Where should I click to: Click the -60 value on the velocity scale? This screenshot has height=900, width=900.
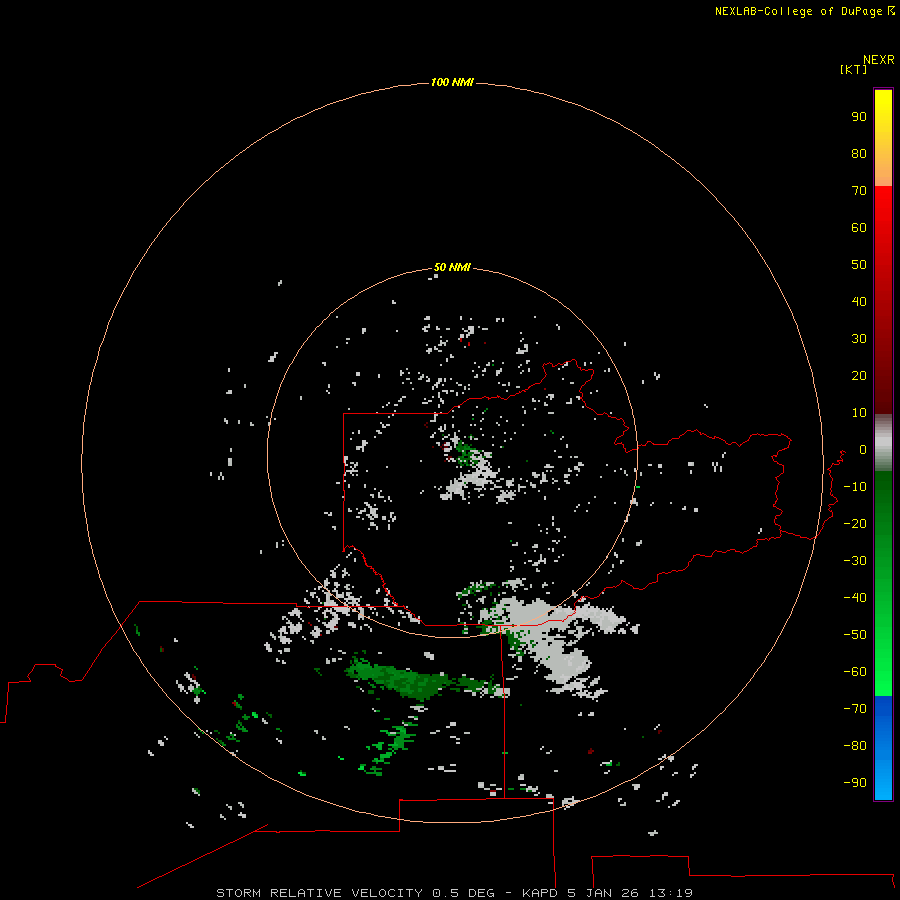click(855, 672)
